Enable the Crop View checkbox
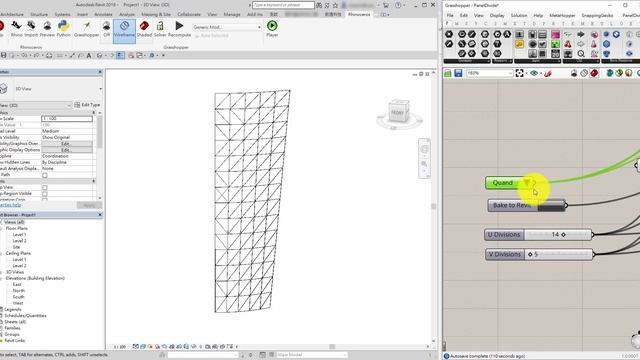640x360 pixels. tap(45, 188)
